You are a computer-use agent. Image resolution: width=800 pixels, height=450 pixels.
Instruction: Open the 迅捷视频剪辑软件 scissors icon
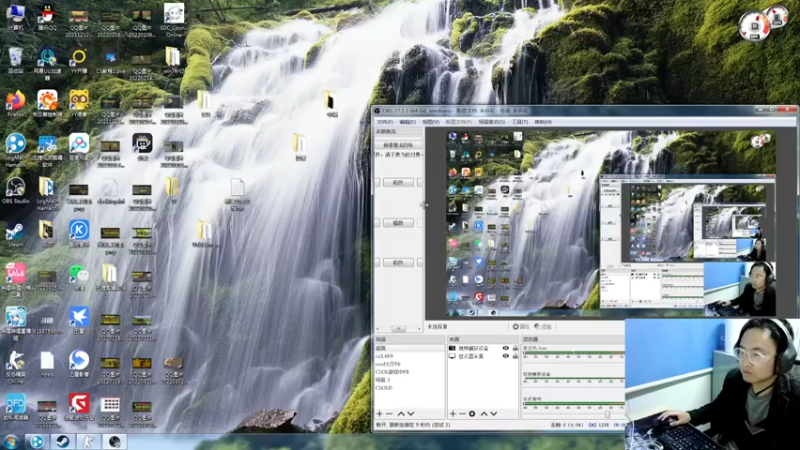pos(47,149)
